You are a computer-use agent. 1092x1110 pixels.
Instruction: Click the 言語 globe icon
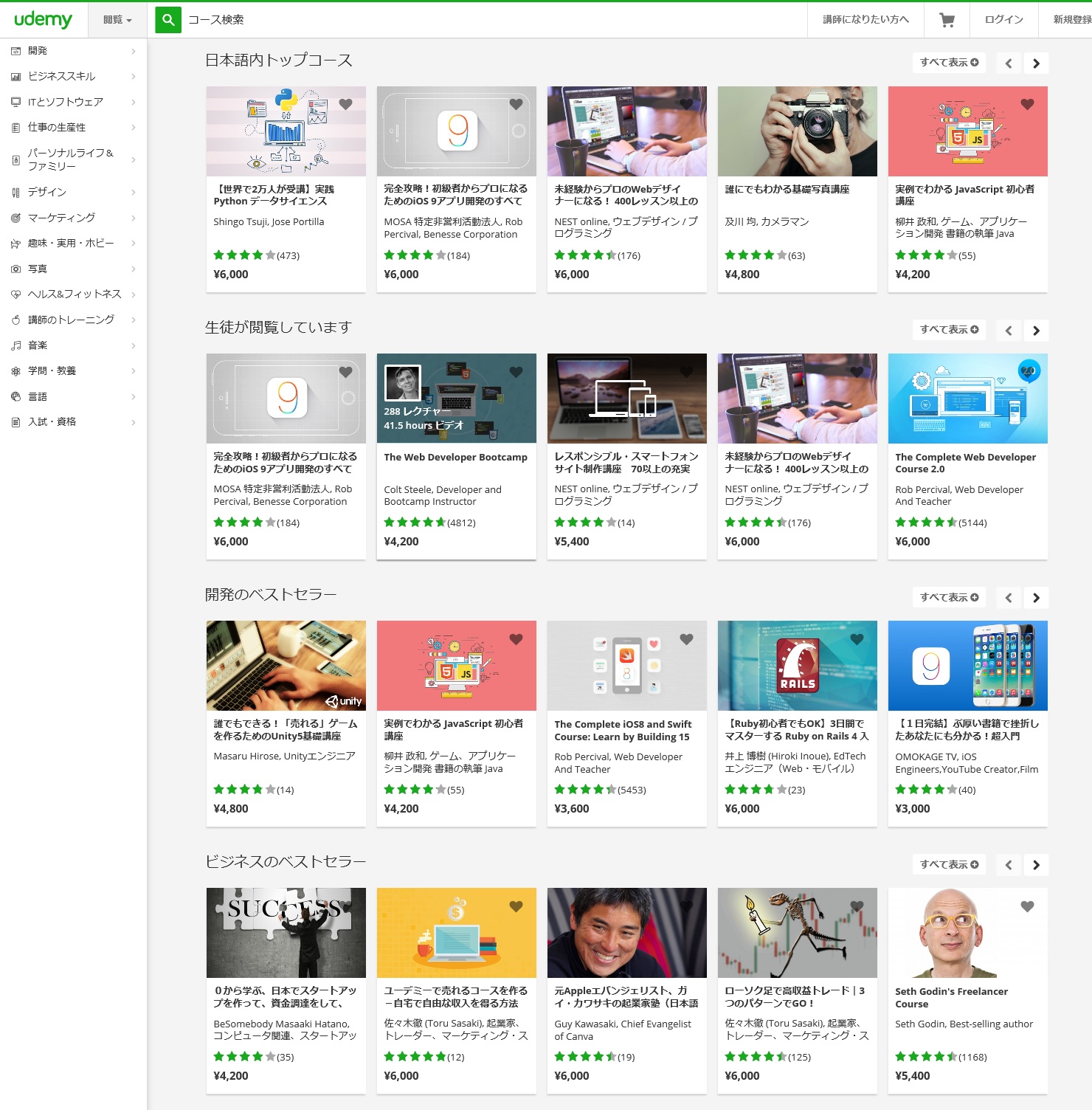[x=15, y=397]
